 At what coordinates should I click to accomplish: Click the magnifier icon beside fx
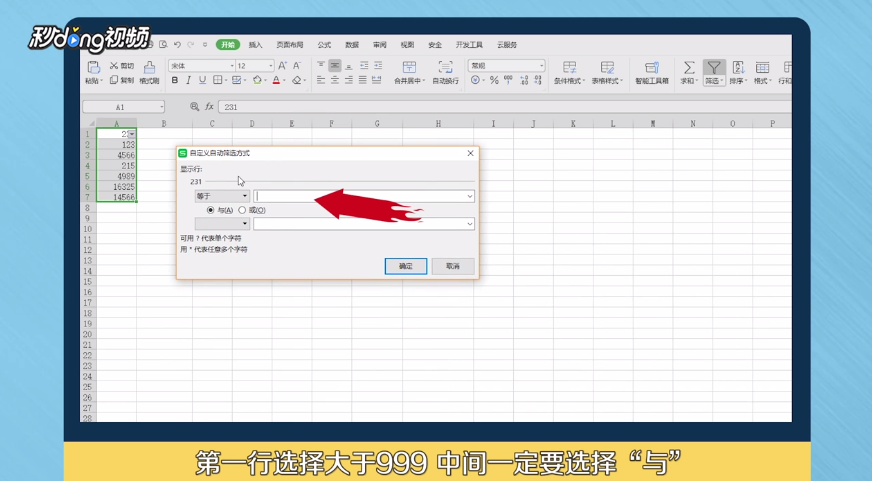pyautogui.click(x=194, y=106)
